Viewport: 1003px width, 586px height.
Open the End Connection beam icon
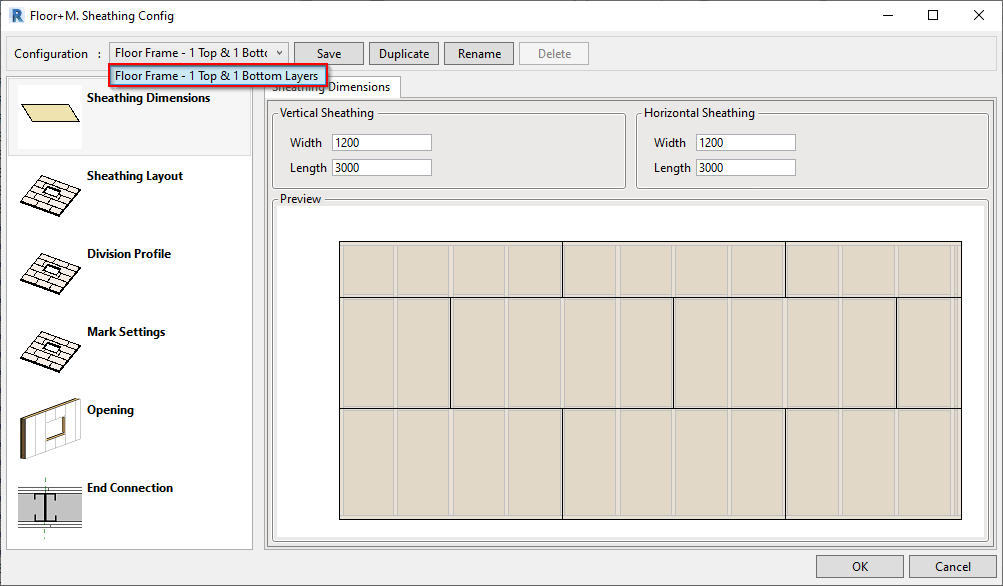click(50, 507)
